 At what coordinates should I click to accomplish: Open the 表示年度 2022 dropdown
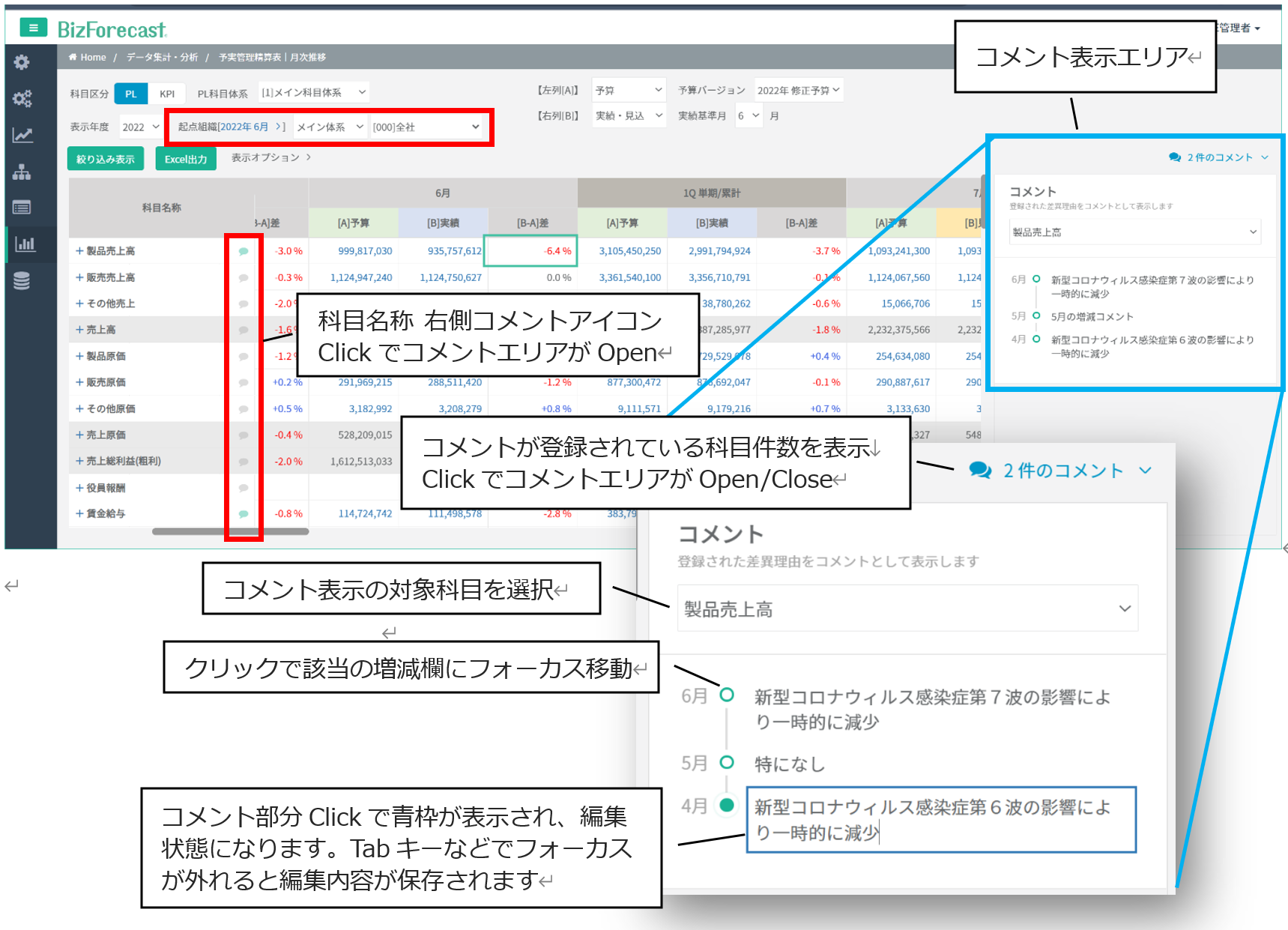[141, 127]
